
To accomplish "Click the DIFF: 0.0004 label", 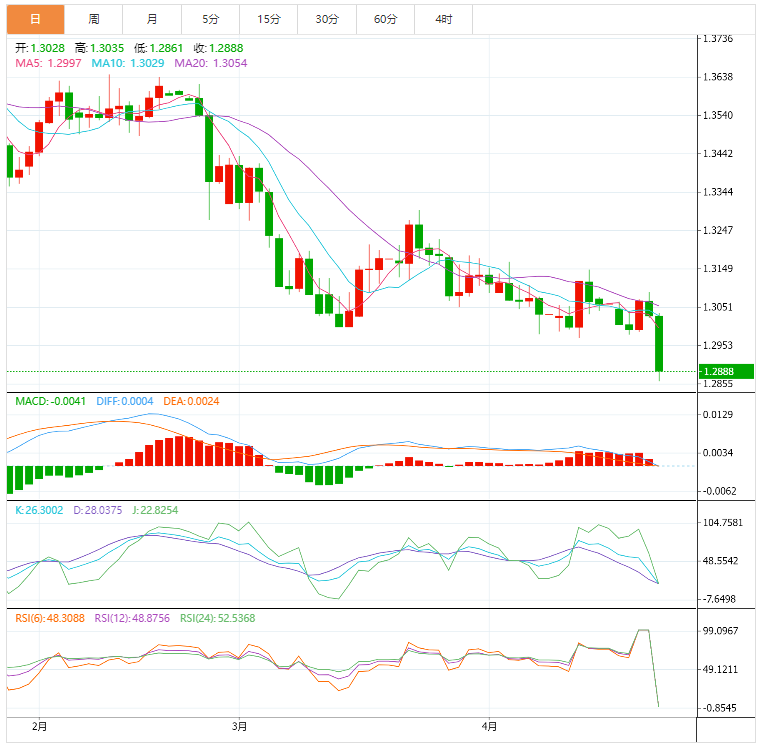I will coord(125,402).
